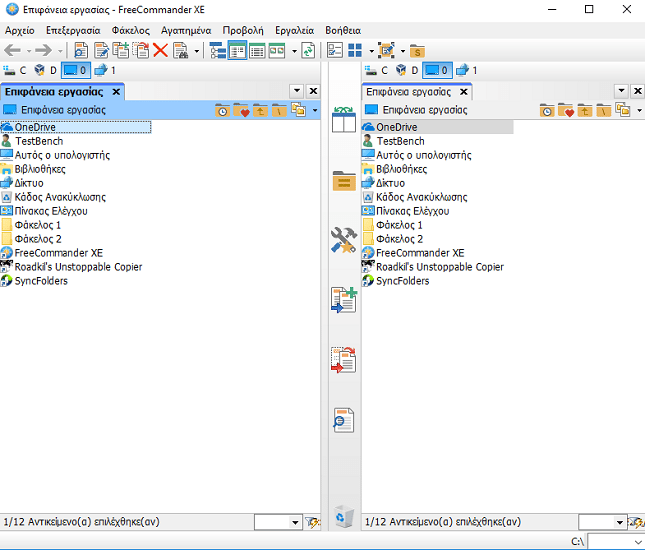Swap panels with the top splitter icon
This screenshot has height=550, width=645.
pyautogui.click(x=344, y=120)
